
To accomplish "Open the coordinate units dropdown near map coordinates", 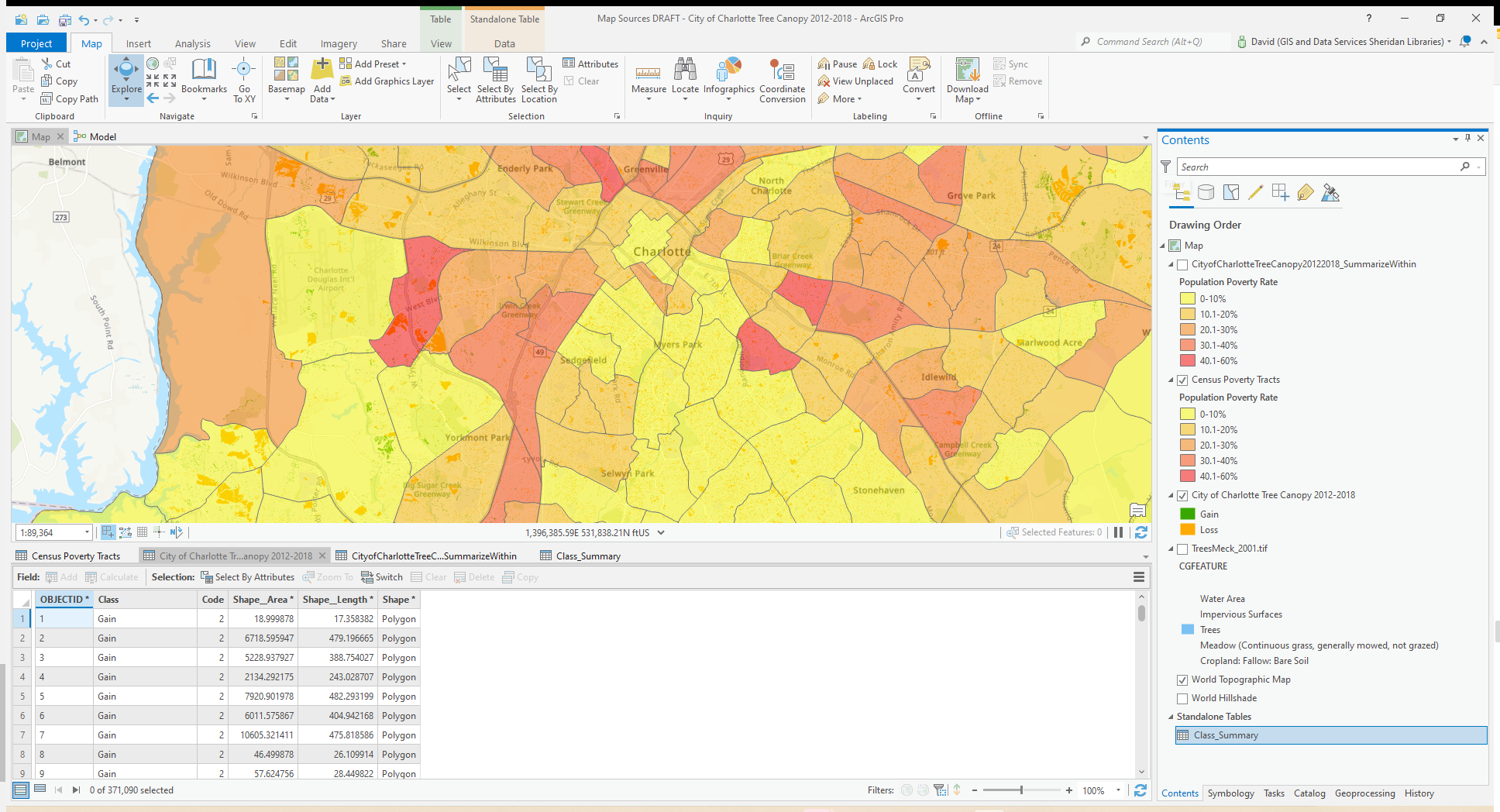I will click(x=661, y=532).
